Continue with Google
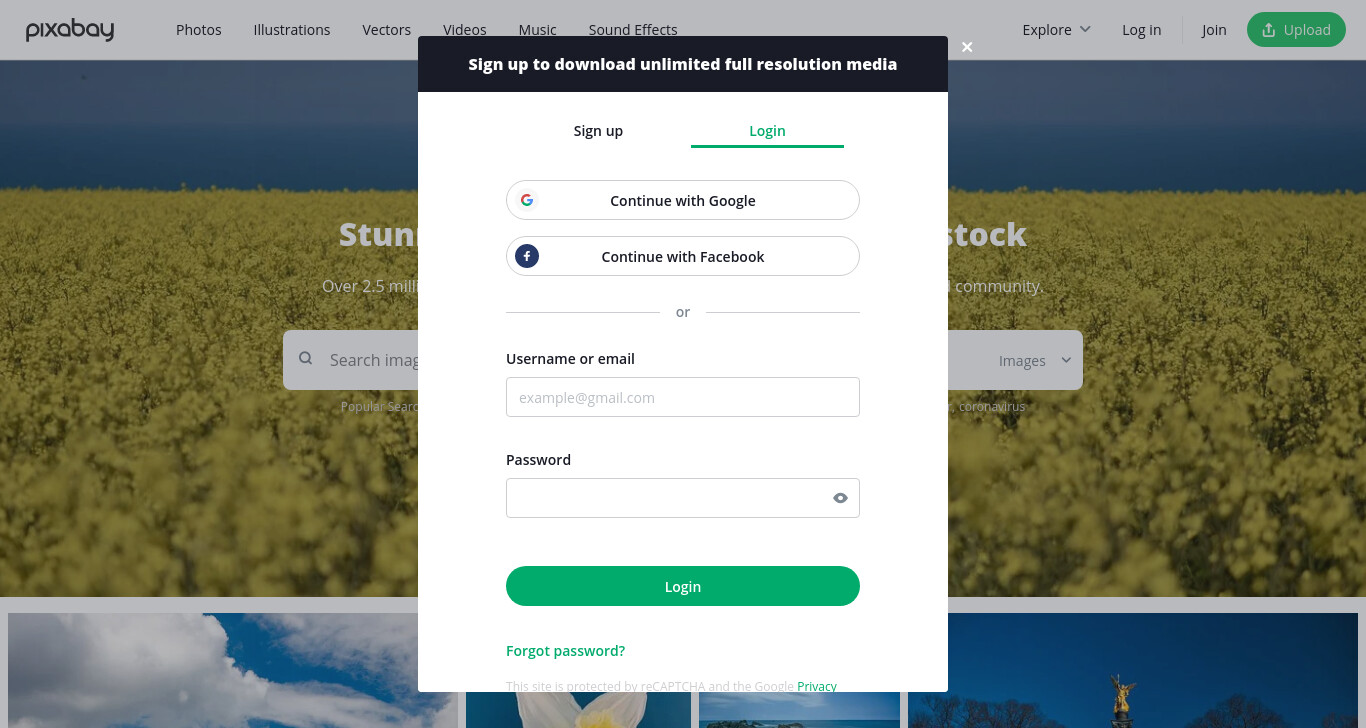1366x728 pixels. tap(683, 200)
